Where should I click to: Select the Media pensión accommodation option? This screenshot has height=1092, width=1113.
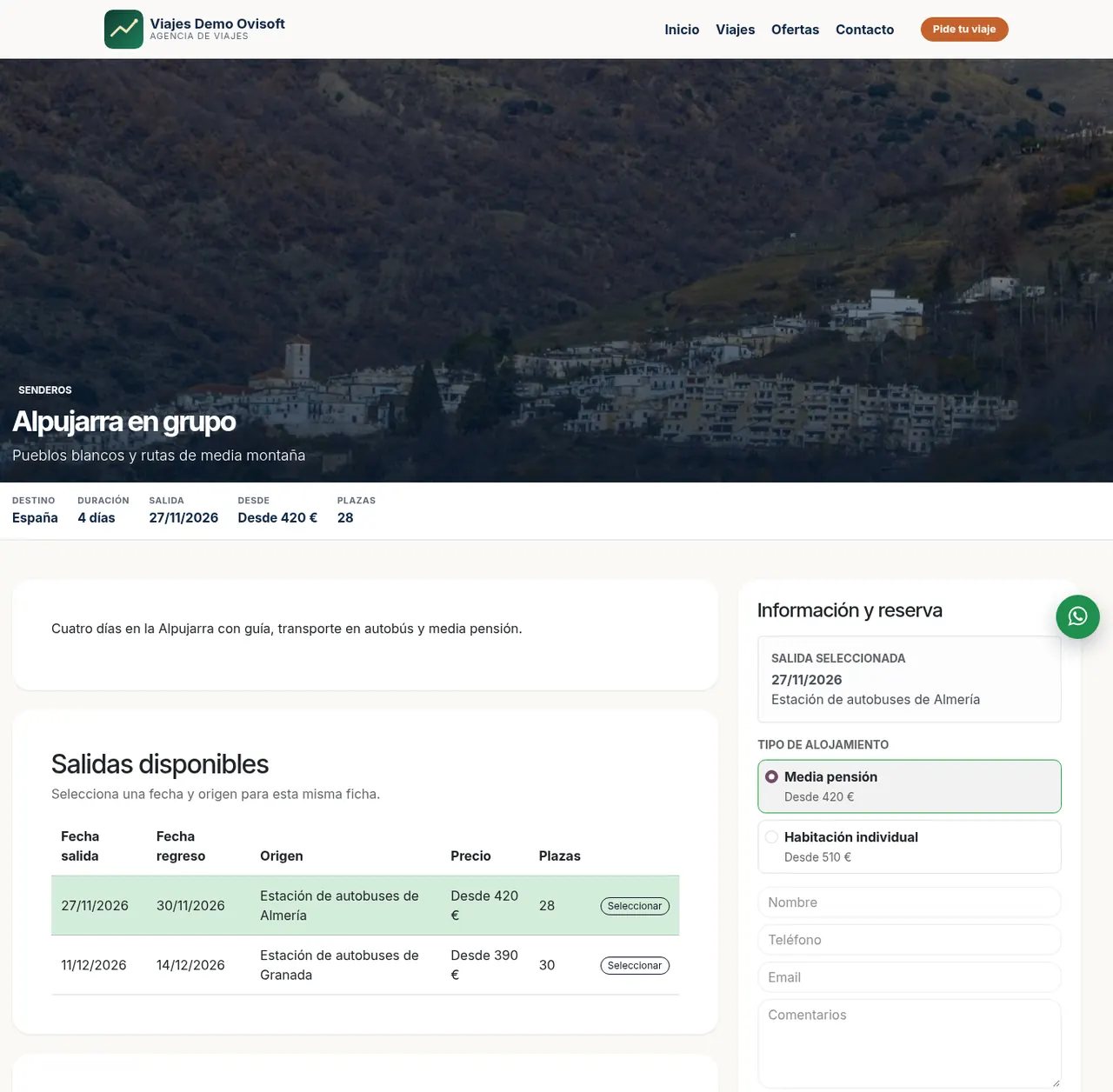pyautogui.click(x=910, y=787)
